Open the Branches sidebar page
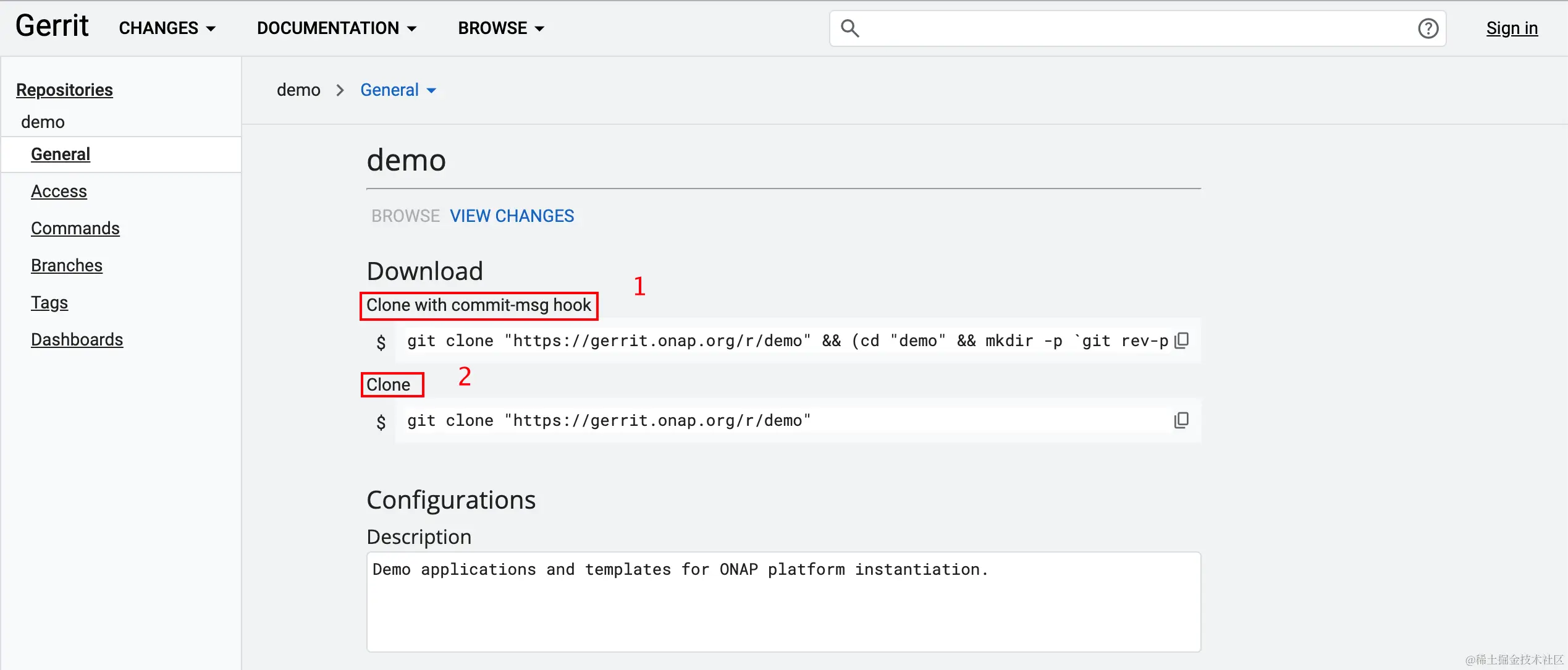 [x=67, y=266]
